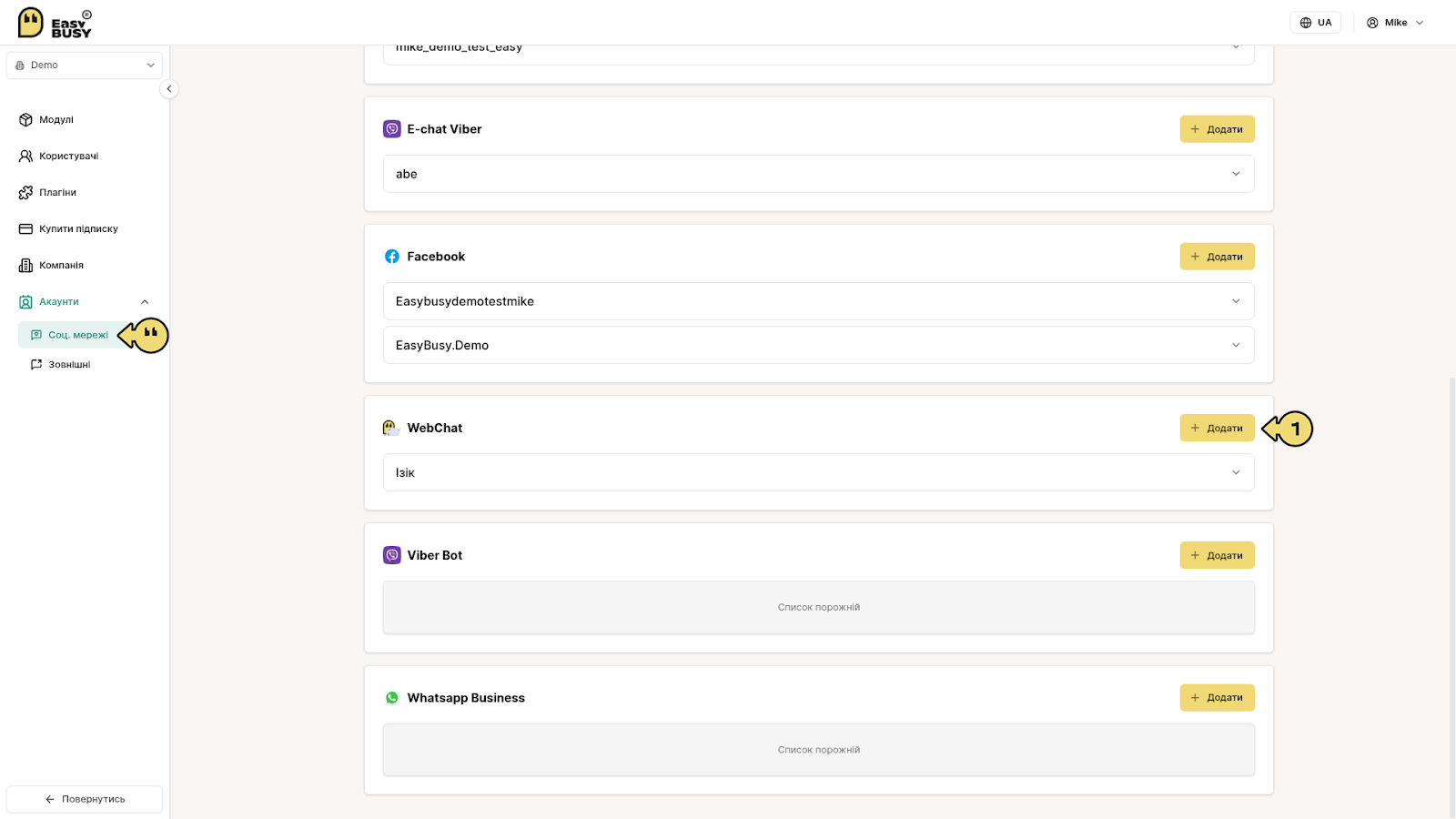Expand the mike_demo_test_easy account row

(x=819, y=53)
